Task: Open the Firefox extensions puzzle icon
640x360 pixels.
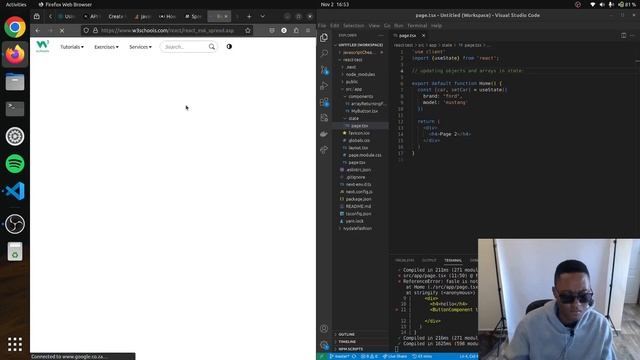Action: pyautogui.click(x=296, y=30)
